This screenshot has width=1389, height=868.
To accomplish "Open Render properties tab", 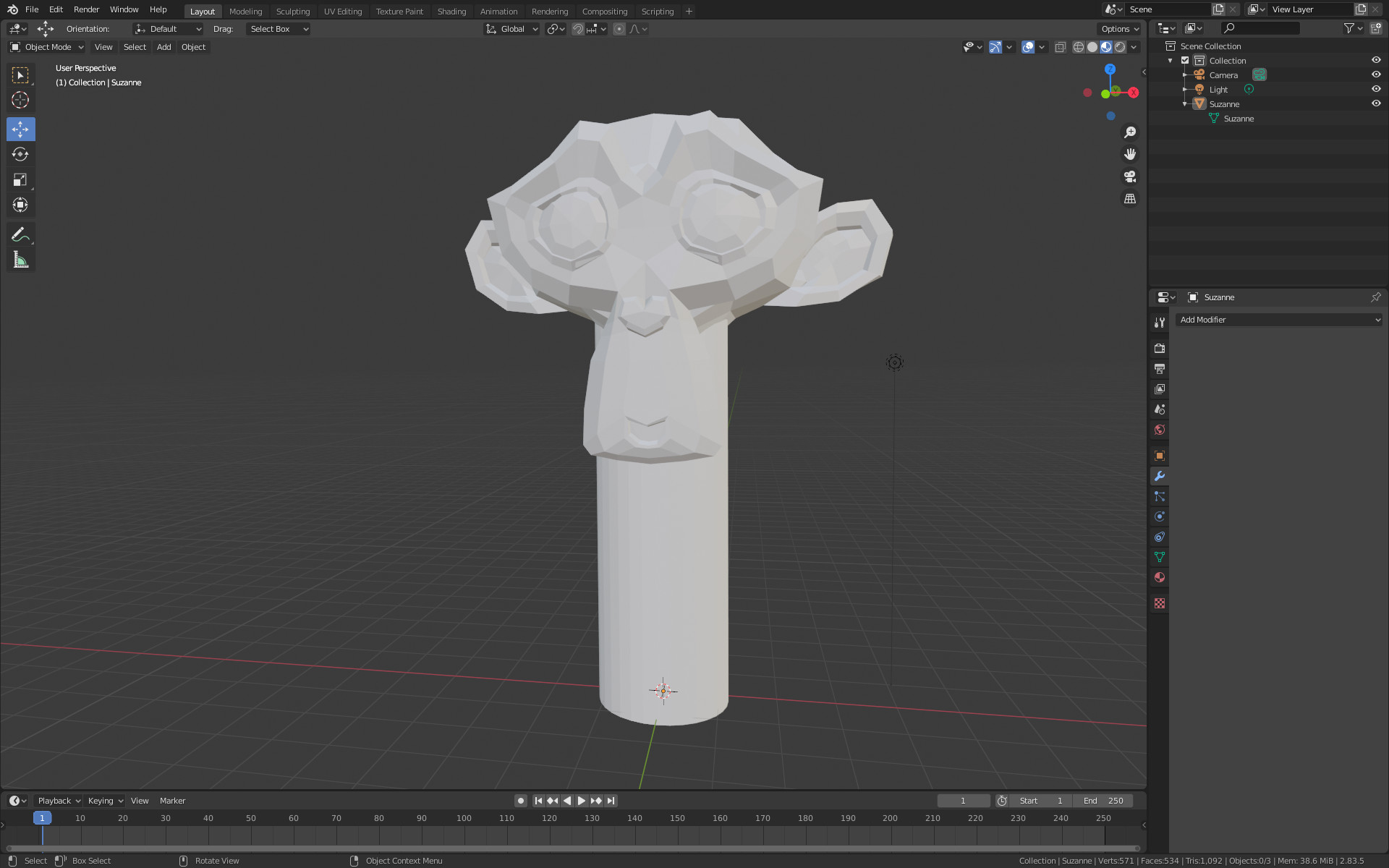I will coord(1160,348).
